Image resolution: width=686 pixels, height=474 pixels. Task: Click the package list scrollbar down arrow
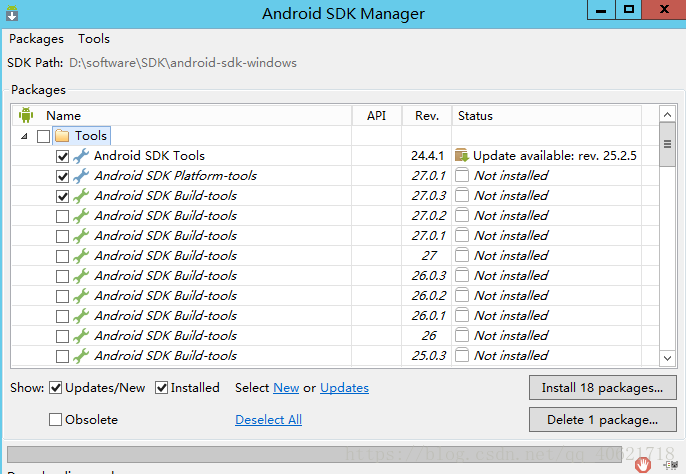[667, 358]
